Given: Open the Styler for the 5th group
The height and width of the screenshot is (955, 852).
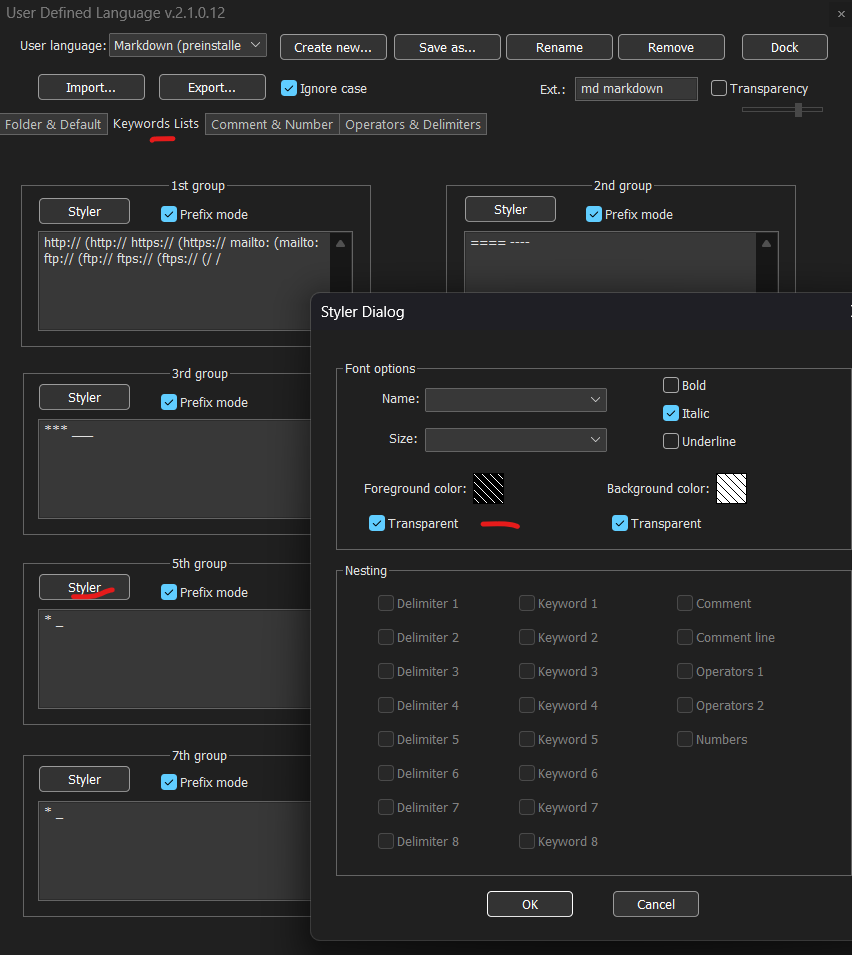Looking at the screenshot, I should tap(84, 587).
